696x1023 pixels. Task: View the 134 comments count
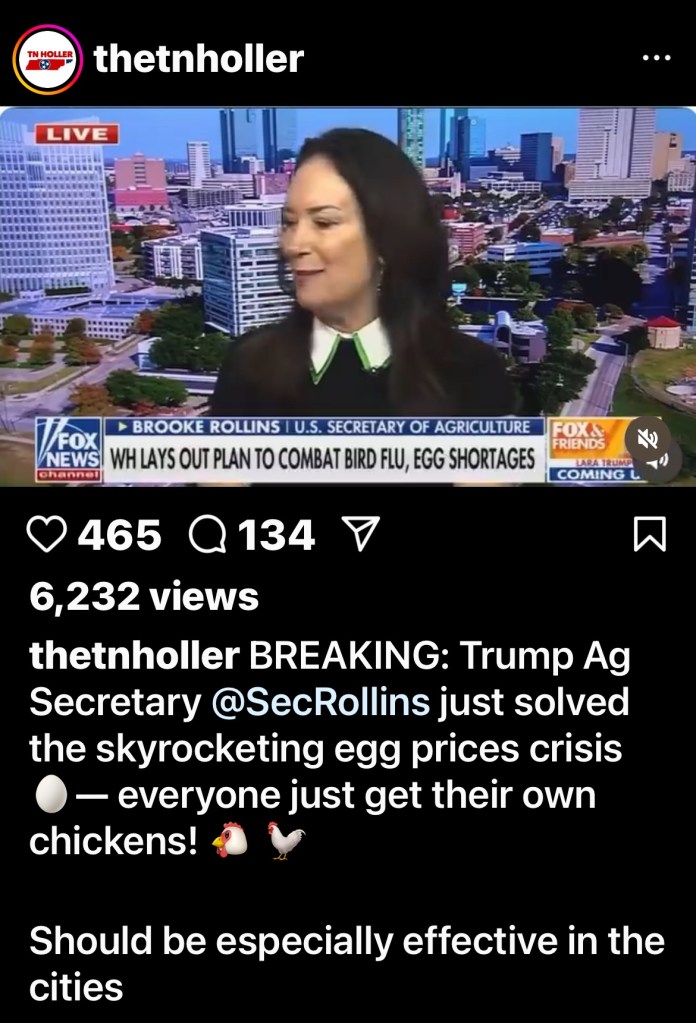tap(277, 535)
